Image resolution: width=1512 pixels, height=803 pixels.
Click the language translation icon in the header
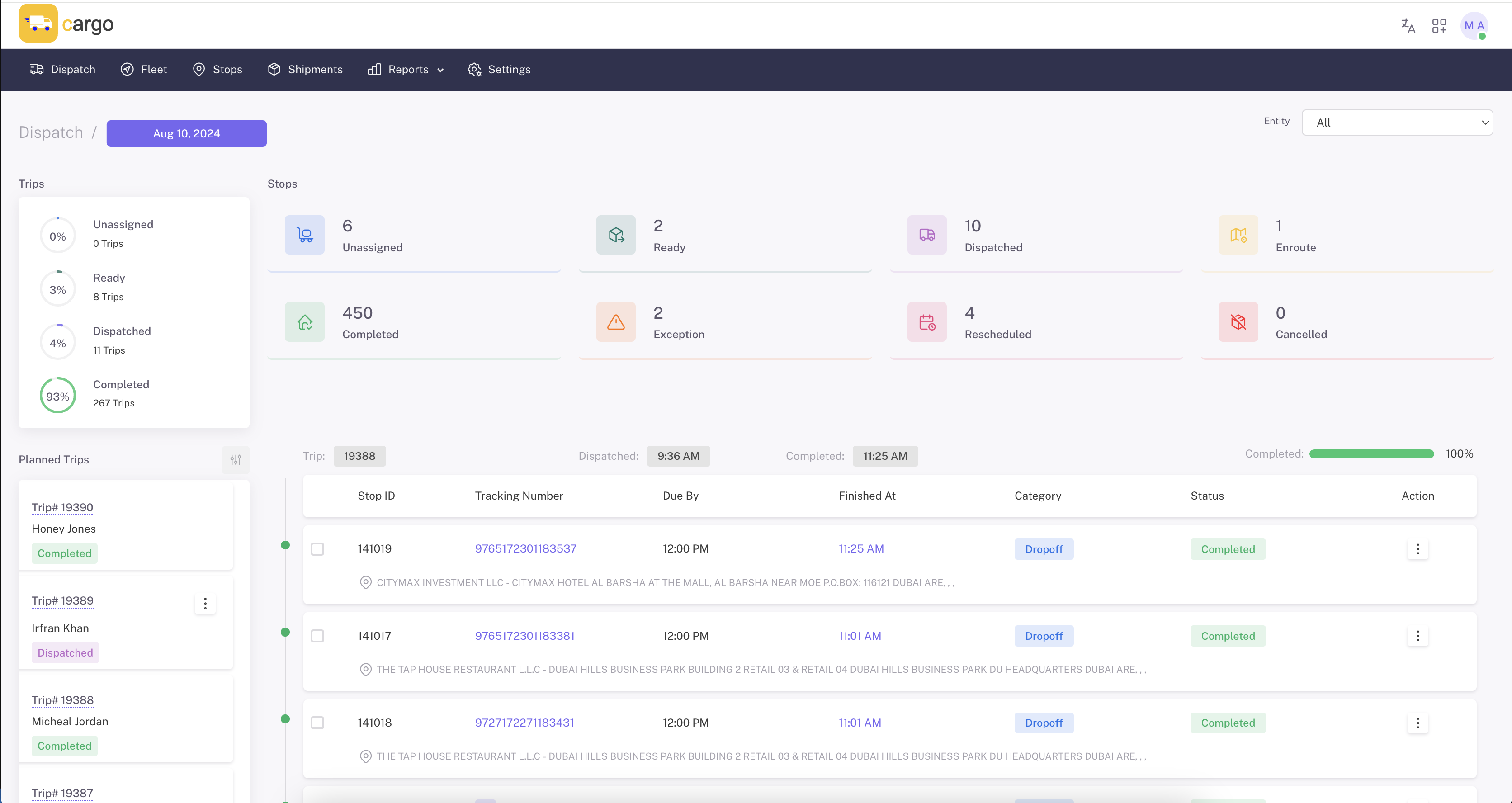point(1407,25)
